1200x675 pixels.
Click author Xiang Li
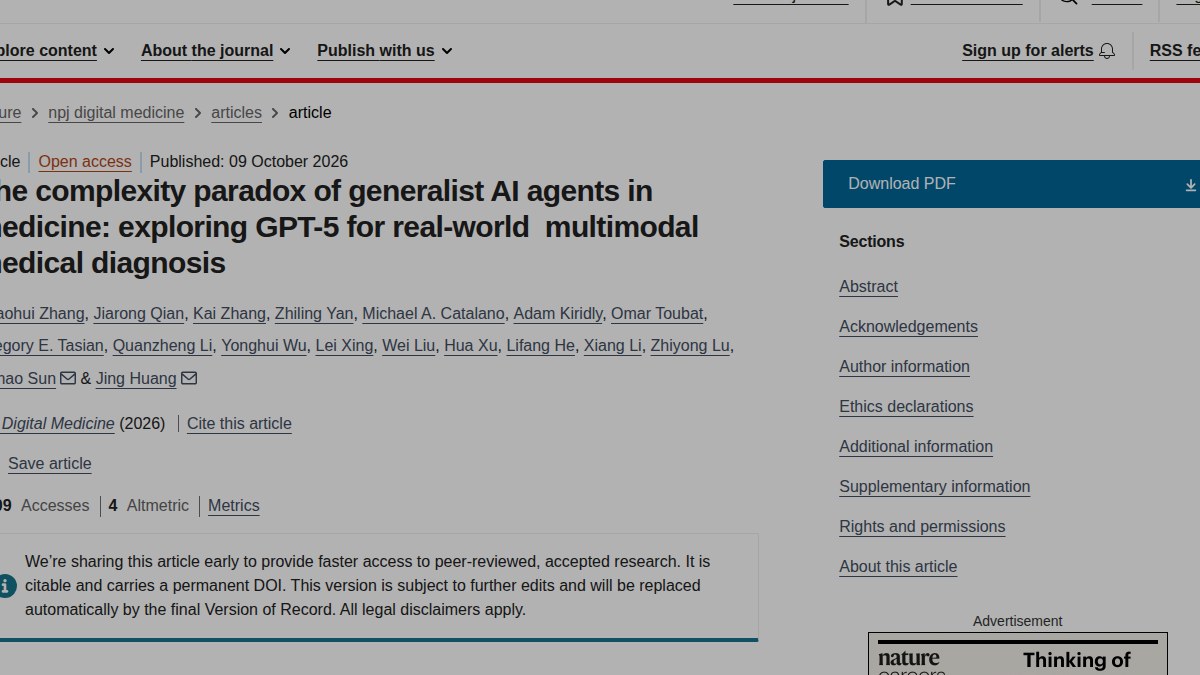(613, 346)
